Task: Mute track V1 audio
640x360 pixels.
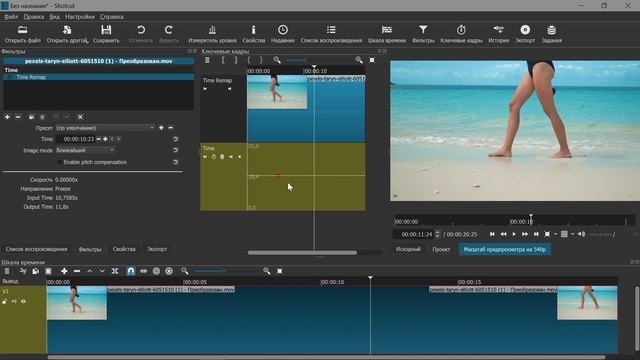Action: pos(14,301)
